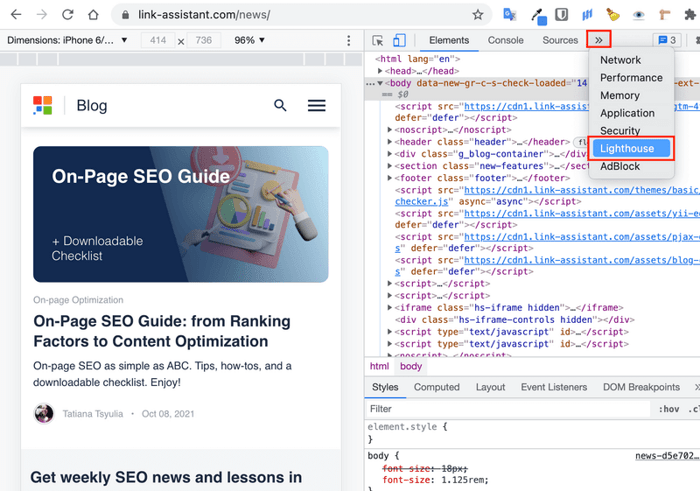Toggle the :hov element state button
Image resolution: width=700 pixels, height=491 pixels.
click(669, 409)
